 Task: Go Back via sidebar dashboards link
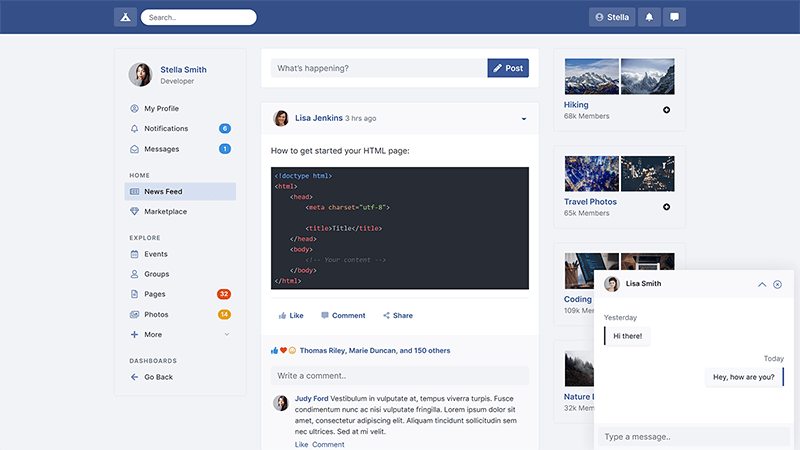pos(157,377)
